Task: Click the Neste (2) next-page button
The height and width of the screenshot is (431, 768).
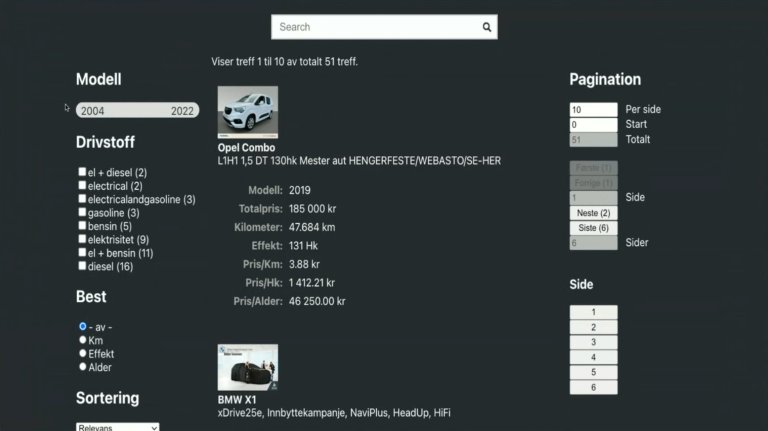Action: tap(593, 213)
